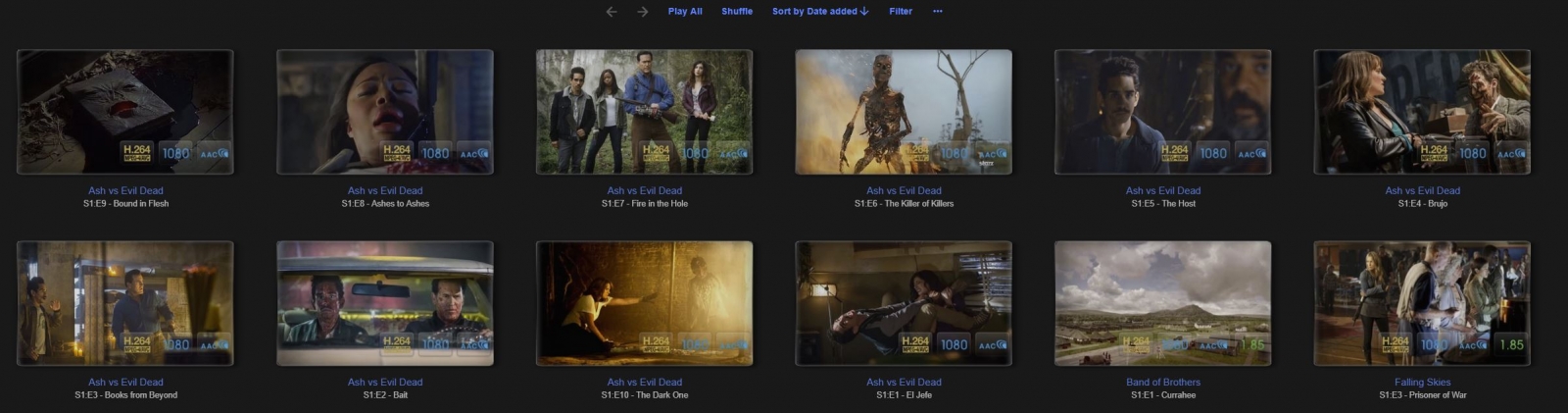This screenshot has width=1568, height=413.
Task: Click Ash vs Evil Dead link above Bound in Flesh
Action: coord(125,190)
